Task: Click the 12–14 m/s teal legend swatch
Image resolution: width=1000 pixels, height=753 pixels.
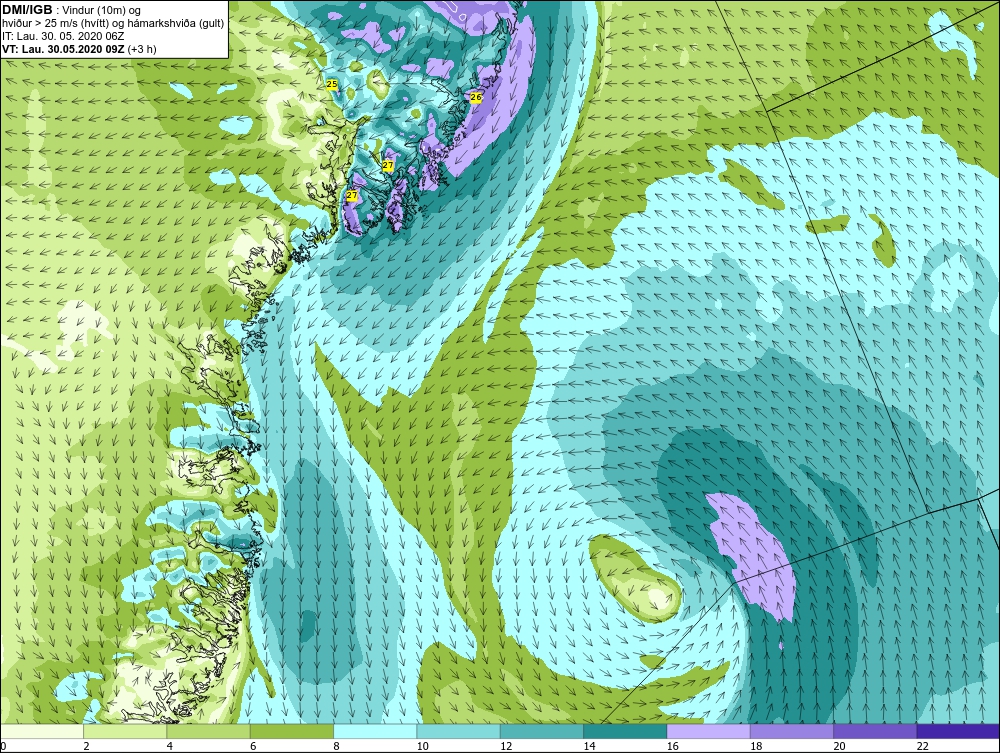Action: coord(541,731)
